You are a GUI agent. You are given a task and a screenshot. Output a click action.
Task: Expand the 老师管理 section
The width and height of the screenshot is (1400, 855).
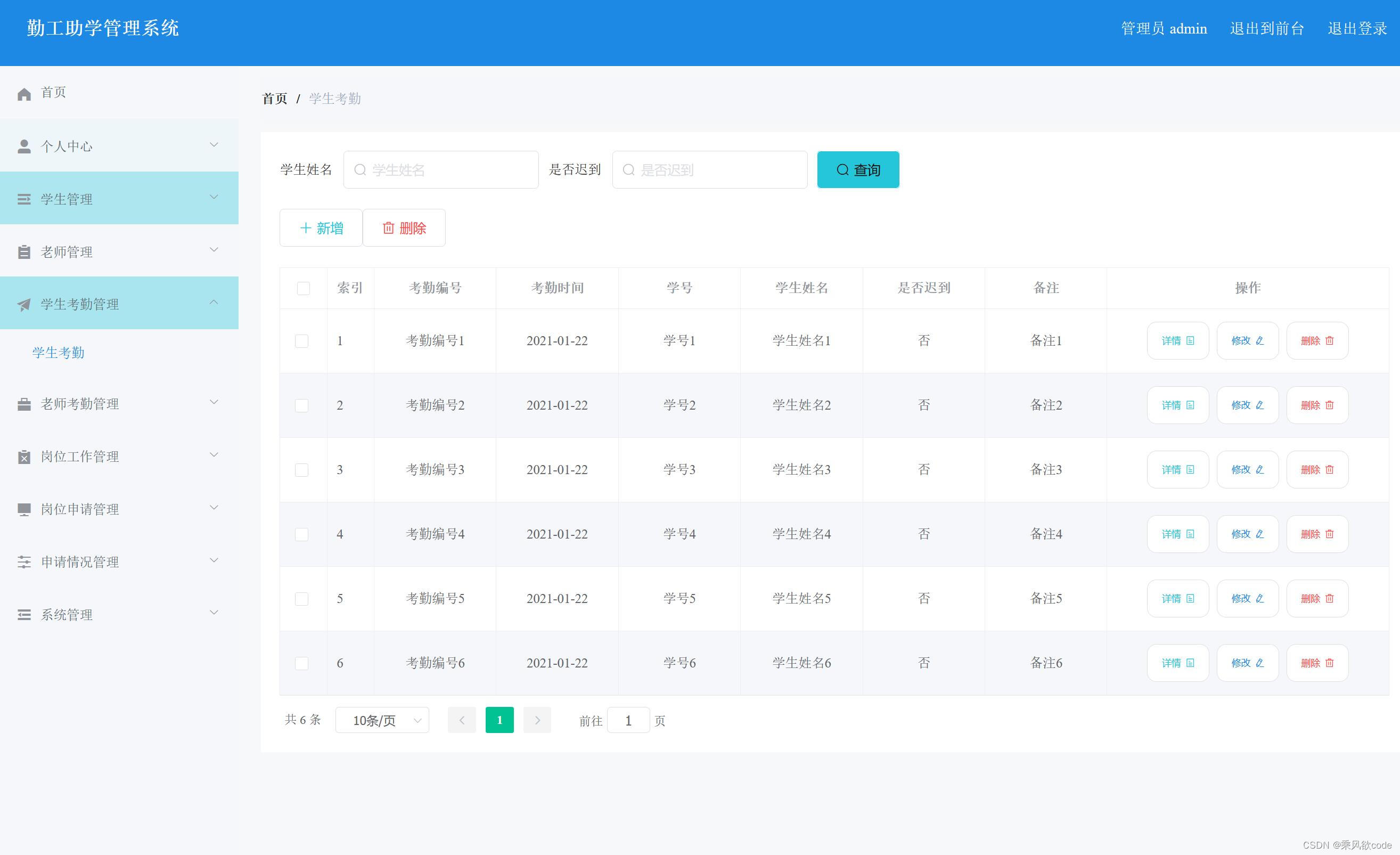214,250
